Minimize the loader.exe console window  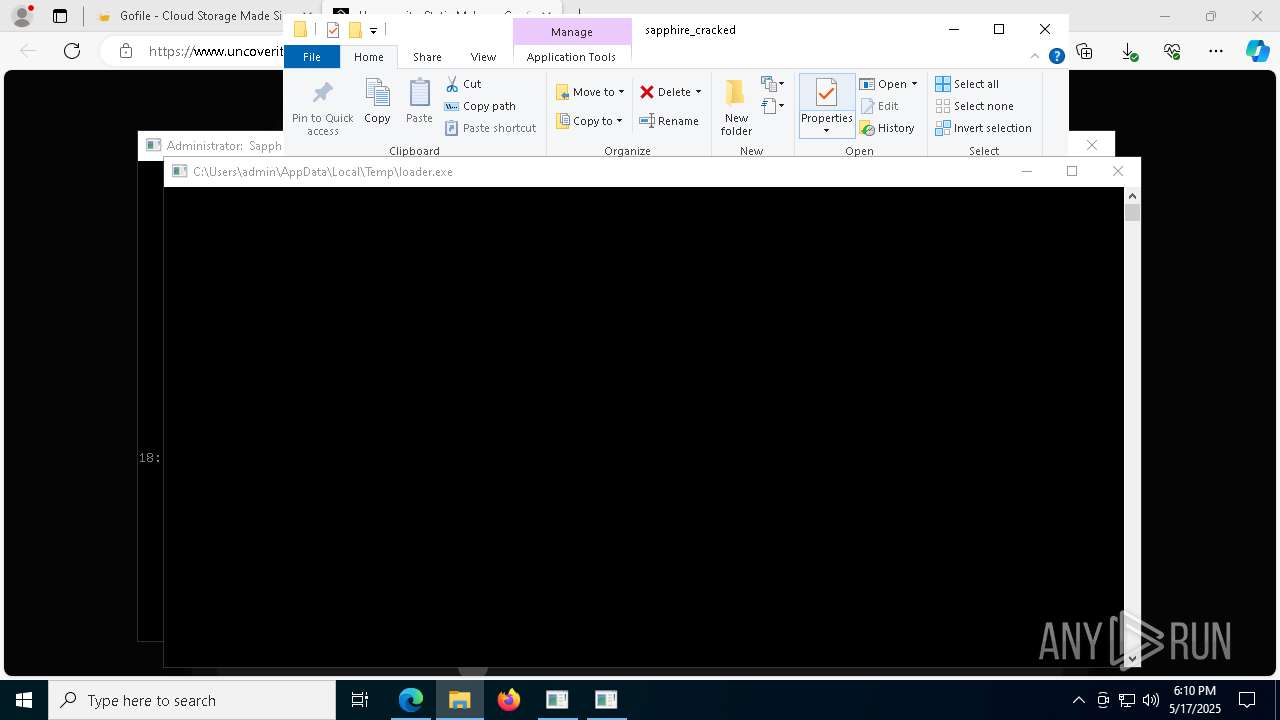point(1026,171)
